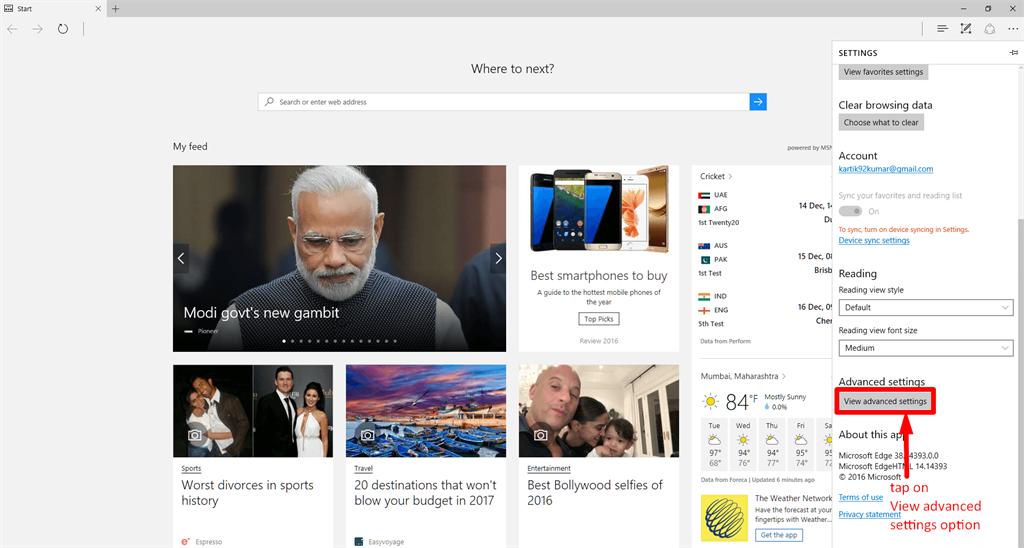The image size is (1024, 548).
Task: Expand the Cricket section chevron
Action: click(730, 176)
